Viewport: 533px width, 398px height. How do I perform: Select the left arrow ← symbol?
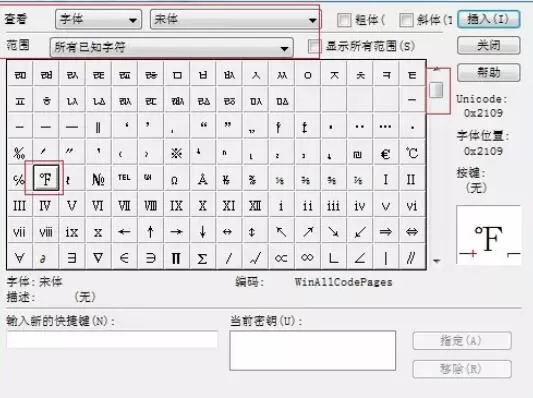coord(124,231)
